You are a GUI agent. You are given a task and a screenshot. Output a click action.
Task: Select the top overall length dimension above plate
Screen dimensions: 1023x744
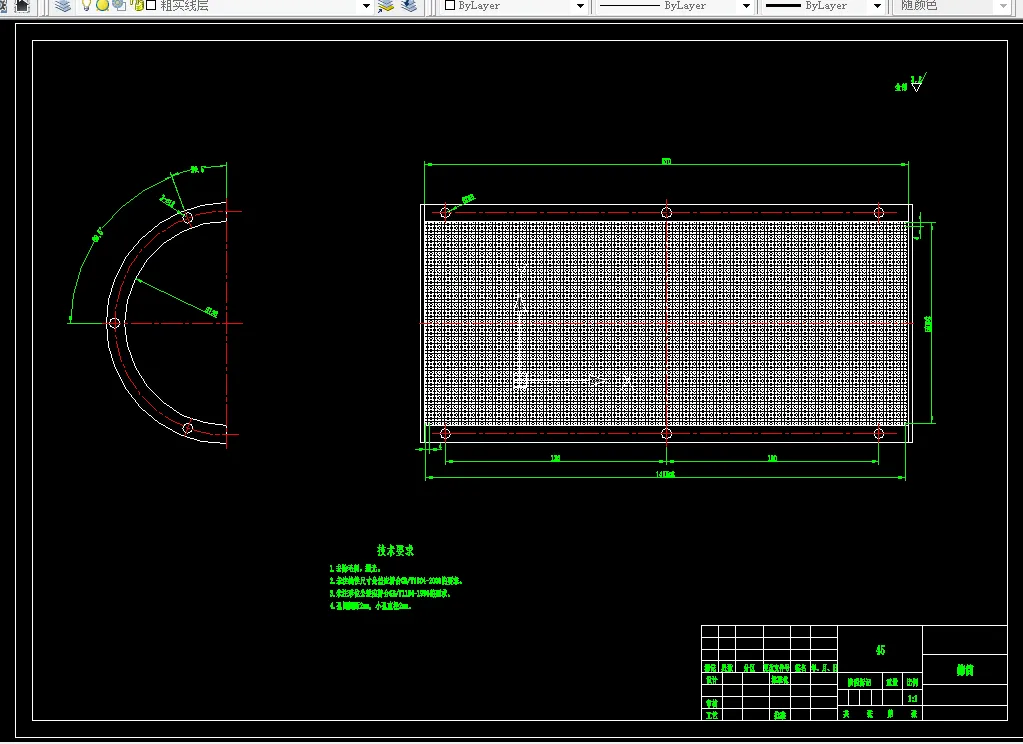coord(666,161)
